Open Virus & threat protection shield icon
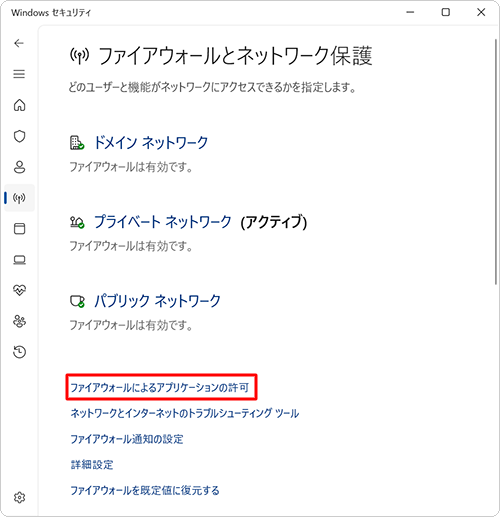Viewport: 500px width, 517px height. coord(19,136)
